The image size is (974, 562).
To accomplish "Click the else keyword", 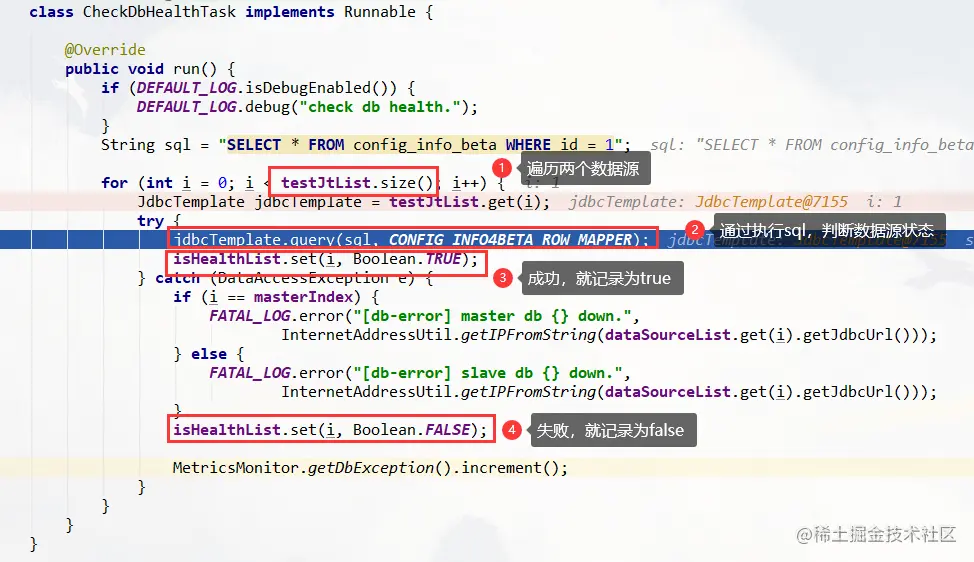I will tap(209, 354).
